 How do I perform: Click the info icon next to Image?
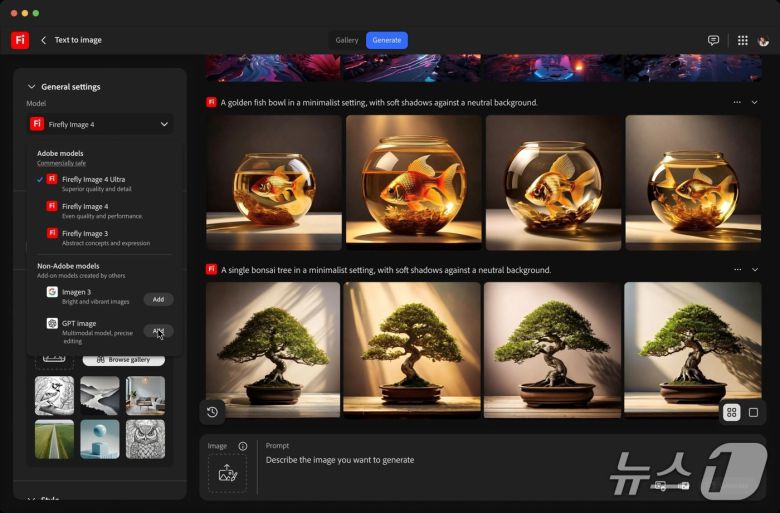click(243, 446)
